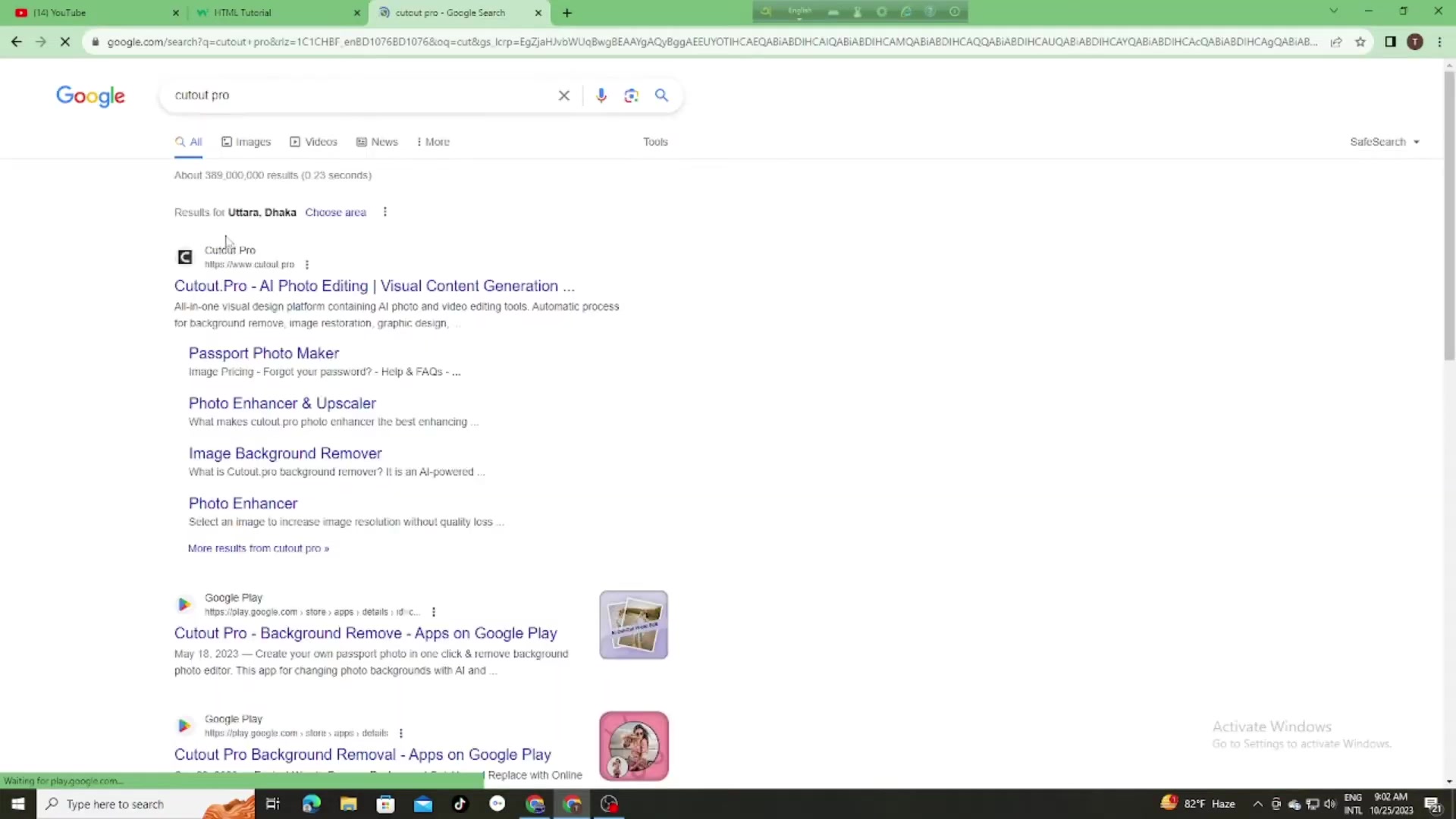Click the weather widget showing 82°F Haze
The width and height of the screenshot is (1456, 819).
click(1198, 804)
